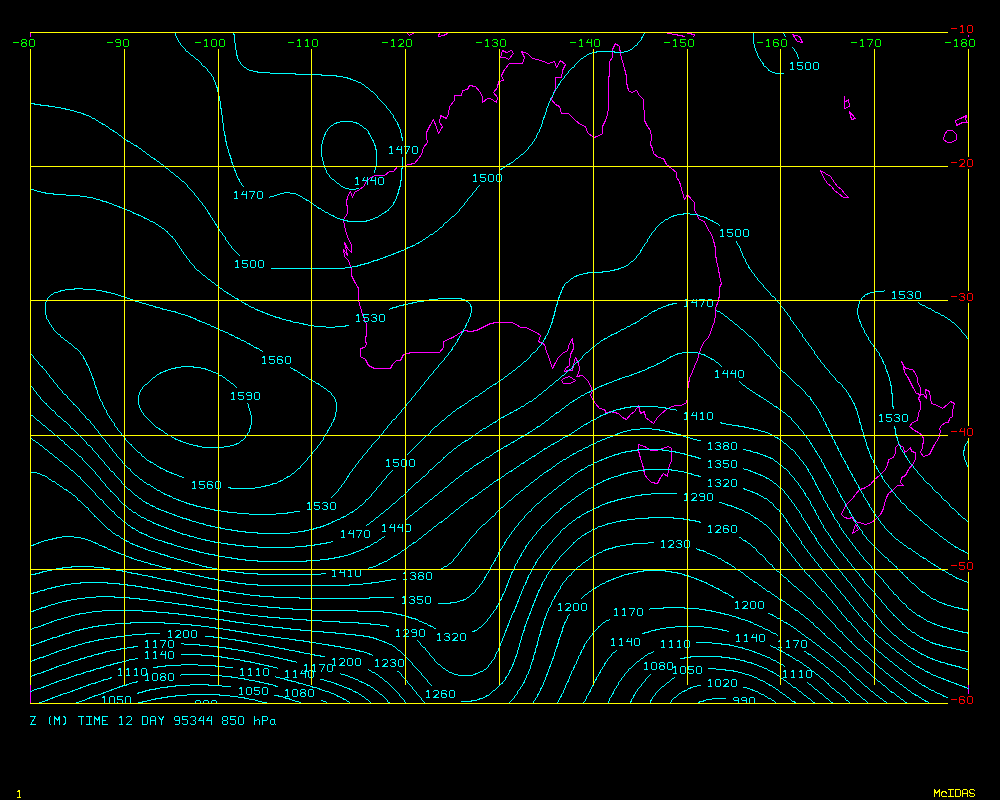Click the -160 longitude label
The width and height of the screenshot is (1000, 800).
[773, 43]
